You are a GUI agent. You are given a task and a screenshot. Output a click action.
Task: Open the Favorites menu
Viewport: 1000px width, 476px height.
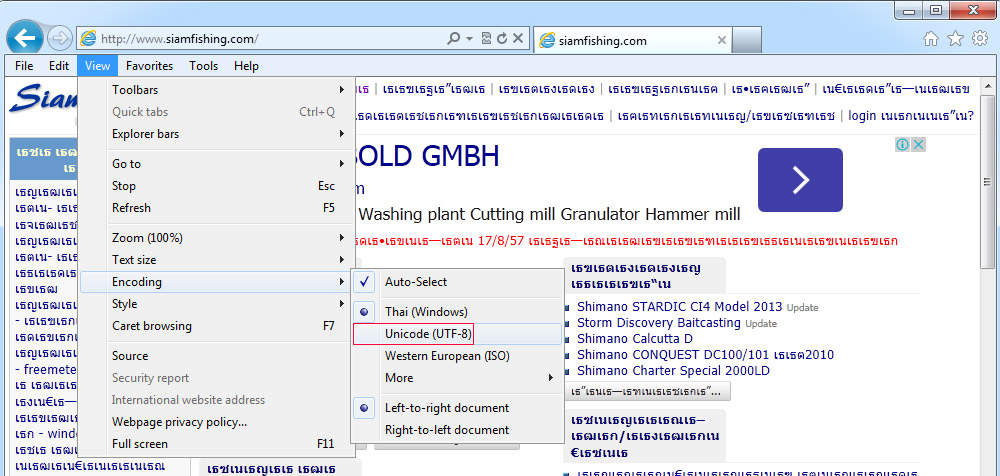pos(149,66)
